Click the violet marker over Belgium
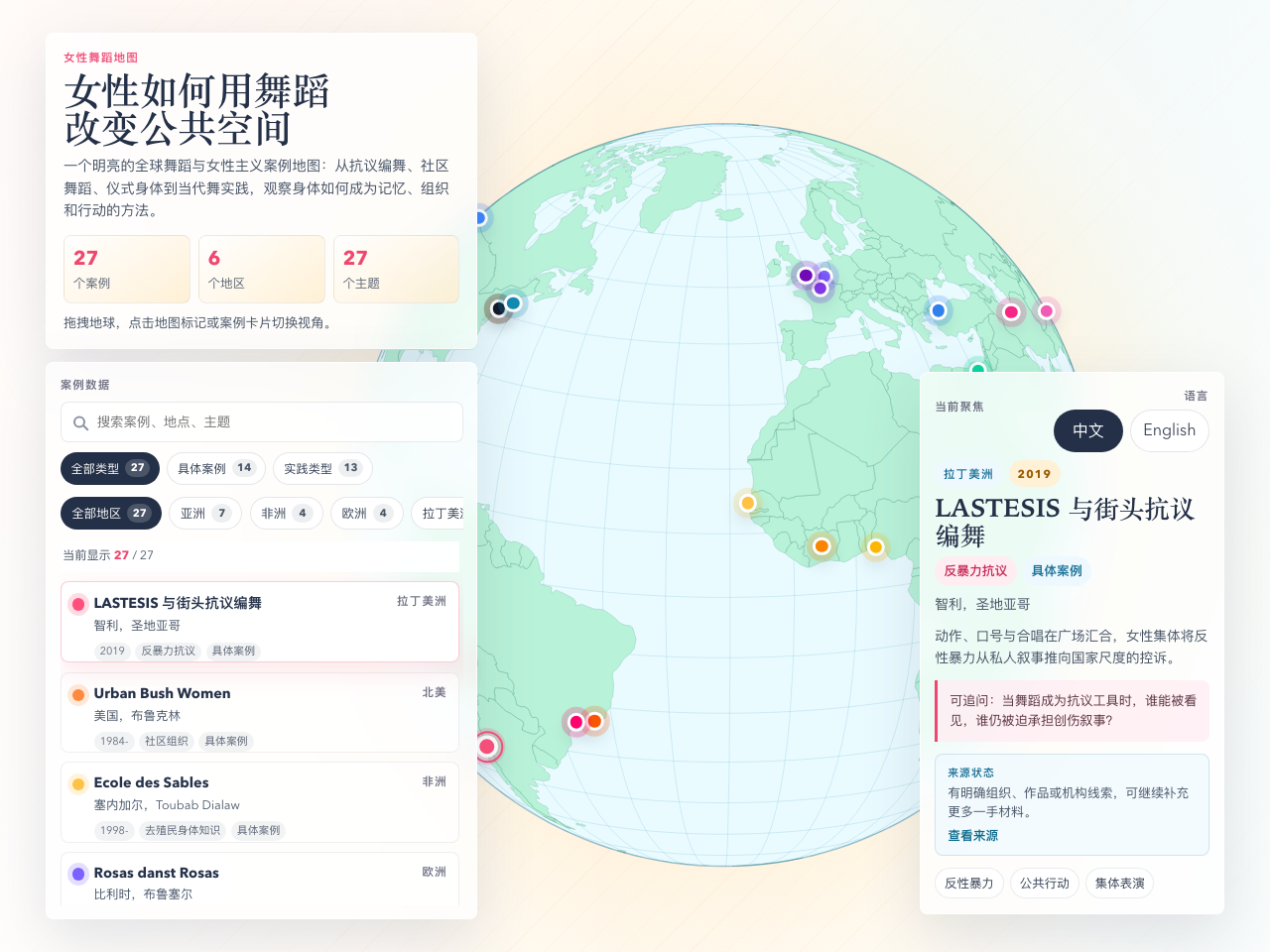This screenshot has height=952, width=1270. pos(825,276)
